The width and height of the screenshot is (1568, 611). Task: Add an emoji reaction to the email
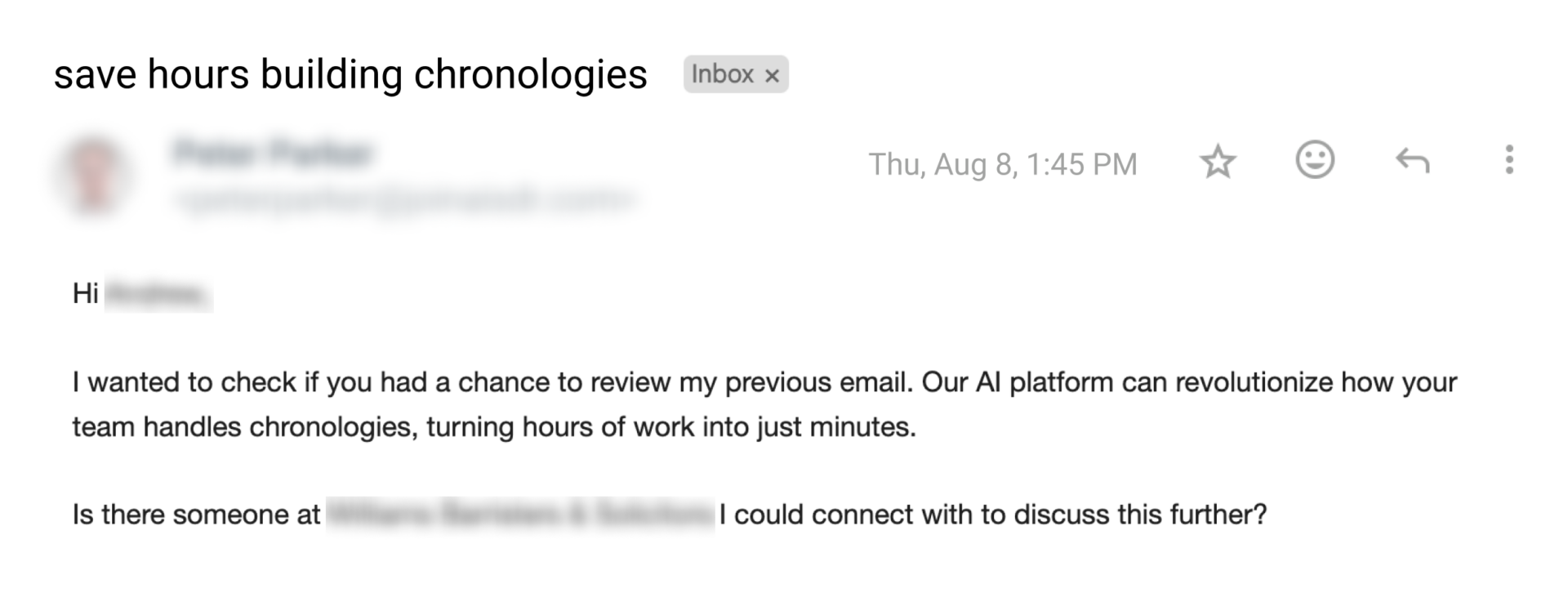click(x=1315, y=160)
